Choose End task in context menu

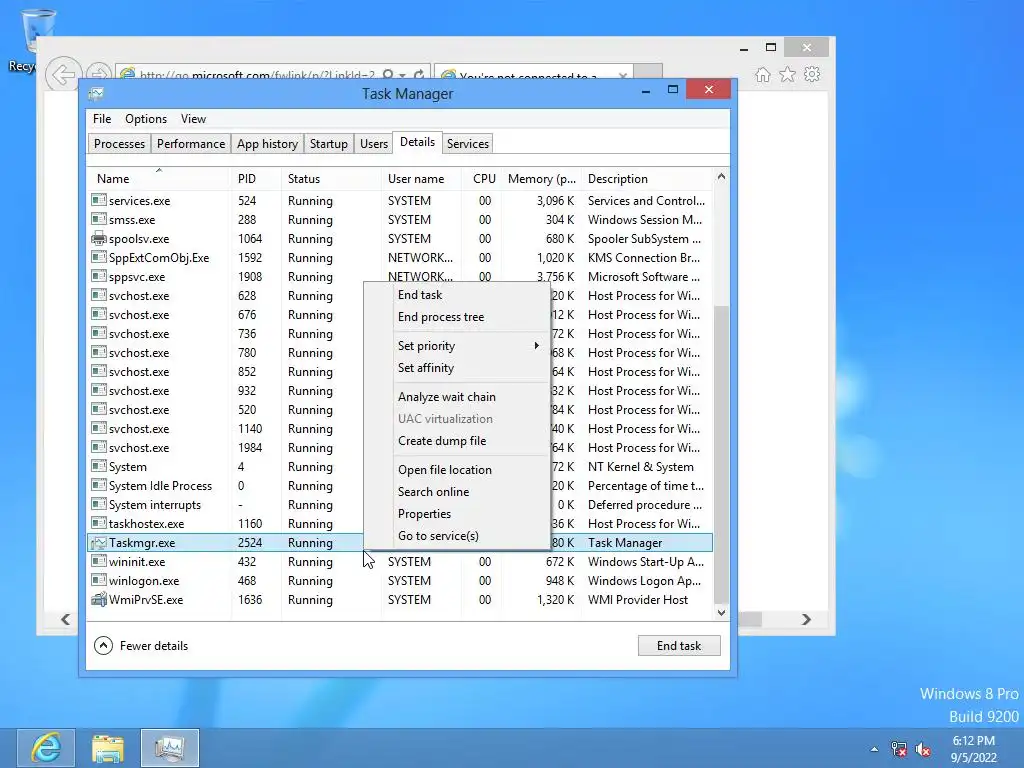pyautogui.click(x=456, y=295)
